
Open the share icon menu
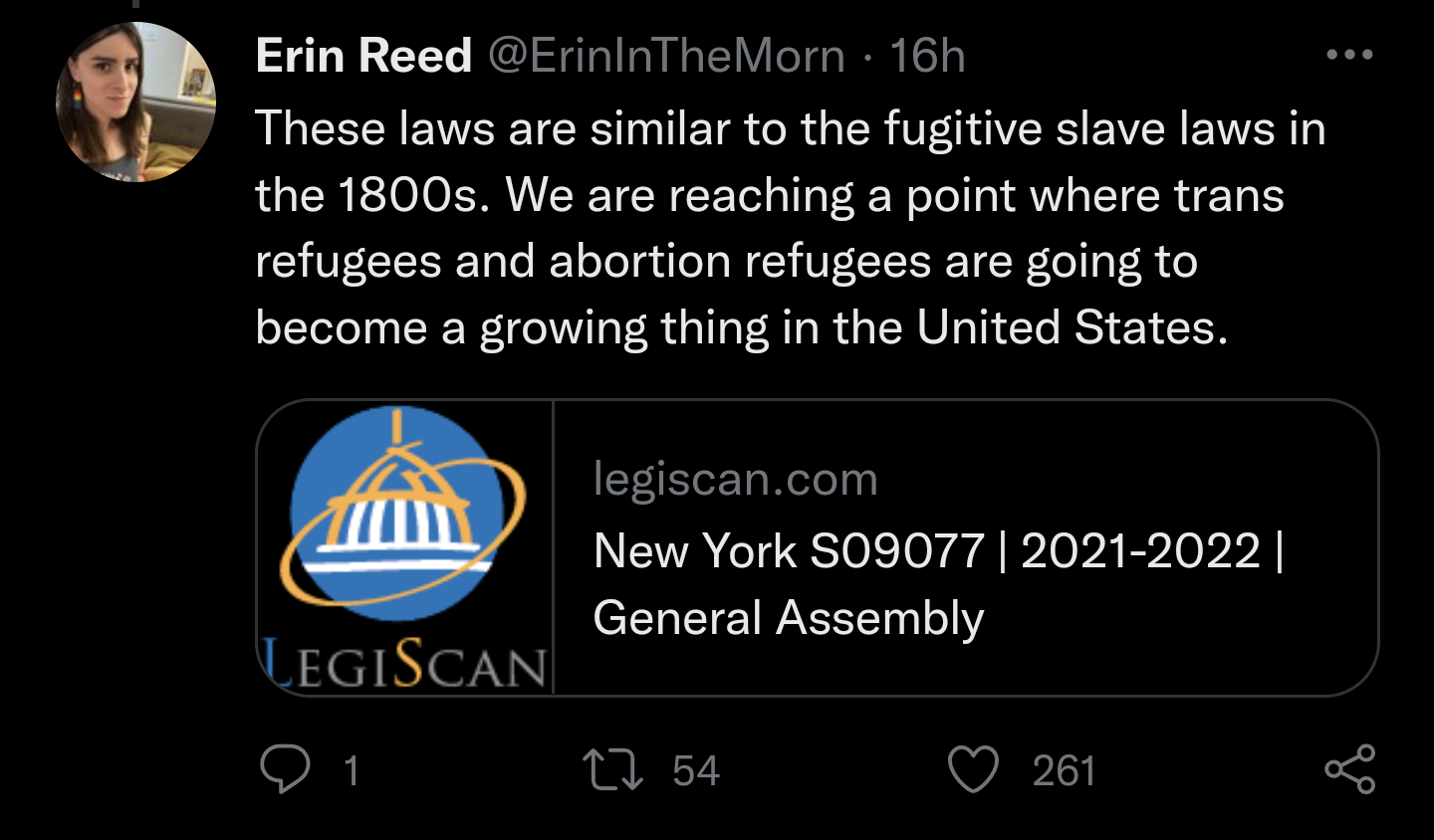tap(1349, 769)
